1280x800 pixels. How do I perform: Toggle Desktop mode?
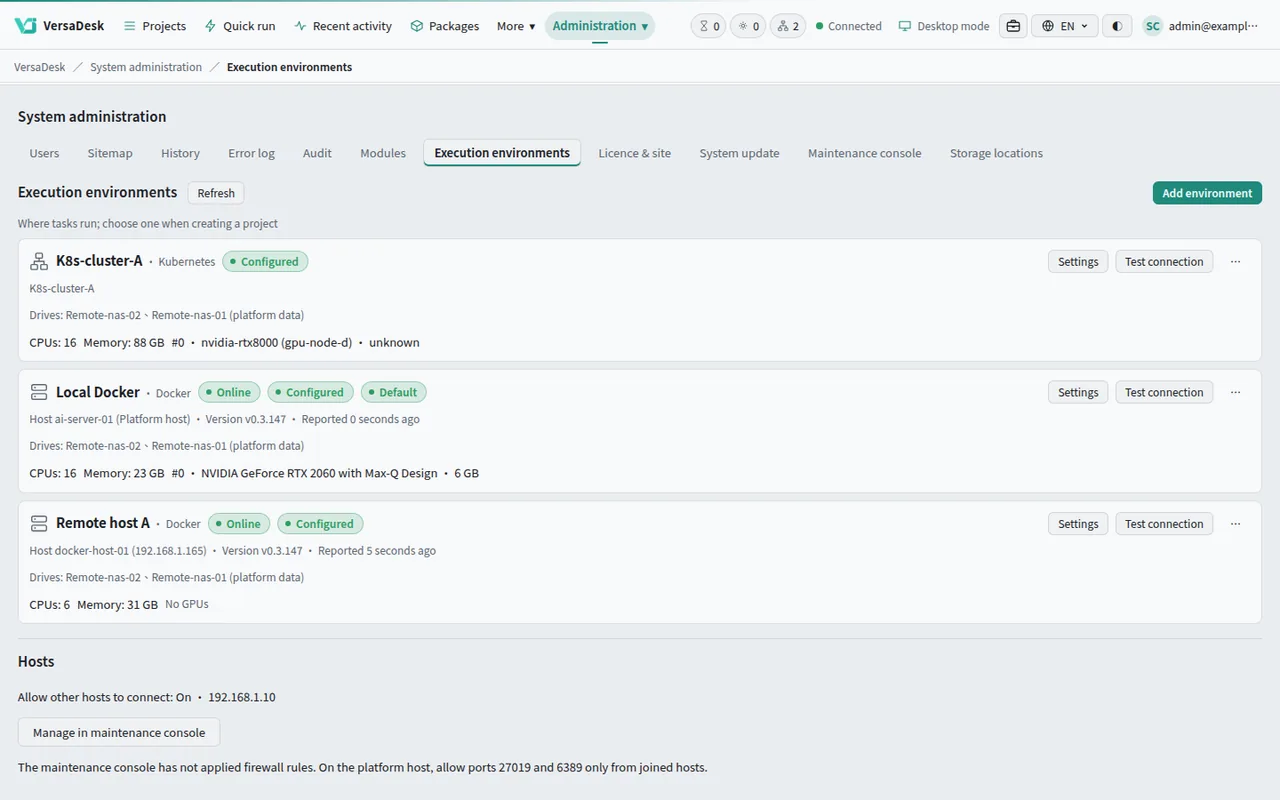tap(944, 26)
